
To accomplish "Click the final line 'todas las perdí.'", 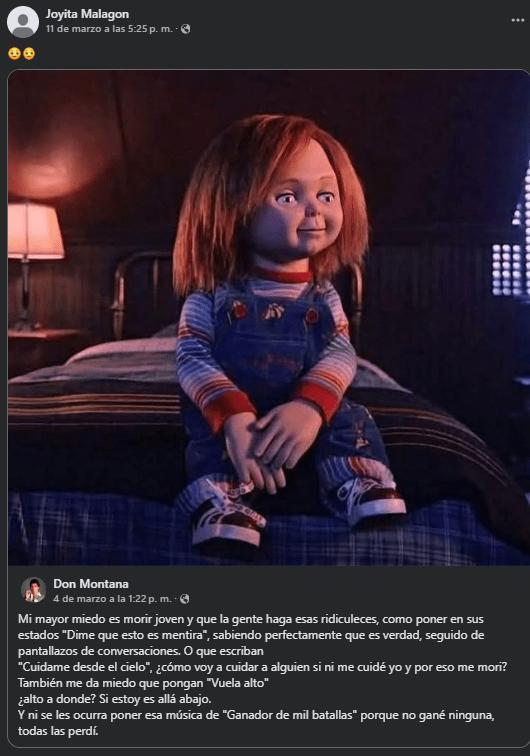I will (58, 731).
